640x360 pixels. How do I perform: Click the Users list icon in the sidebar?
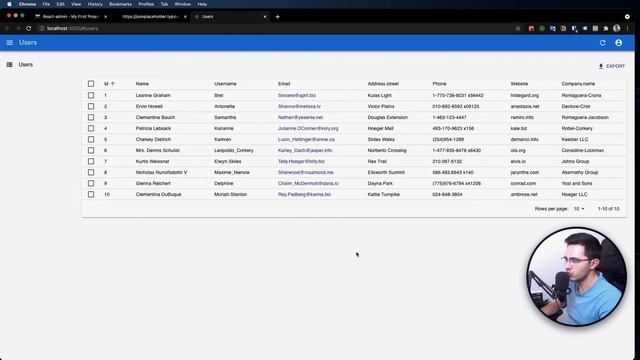9,64
